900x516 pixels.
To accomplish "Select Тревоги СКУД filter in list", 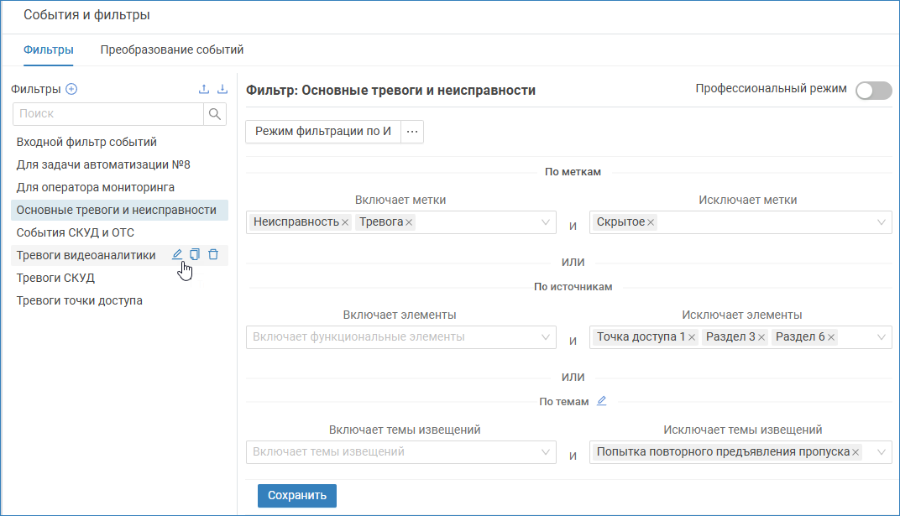I will click(x=56, y=278).
